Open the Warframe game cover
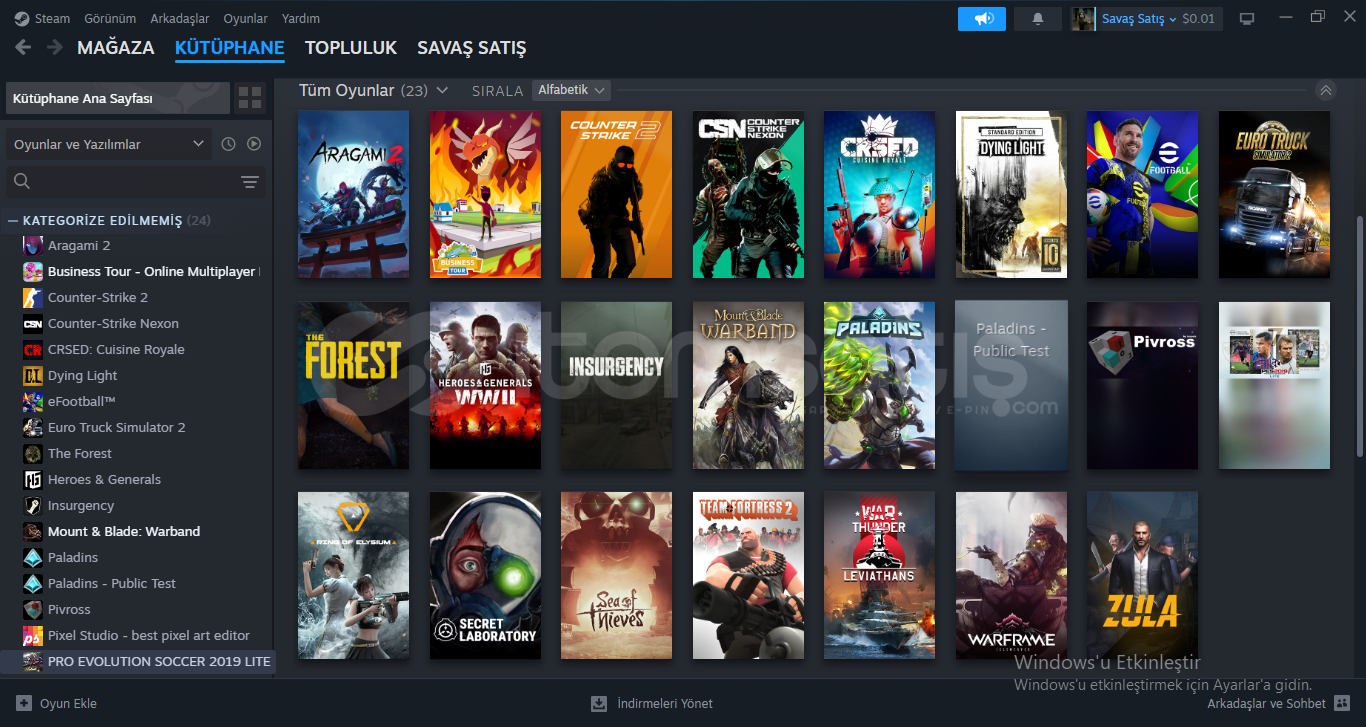Image resolution: width=1366 pixels, height=727 pixels. click(1011, 575)
